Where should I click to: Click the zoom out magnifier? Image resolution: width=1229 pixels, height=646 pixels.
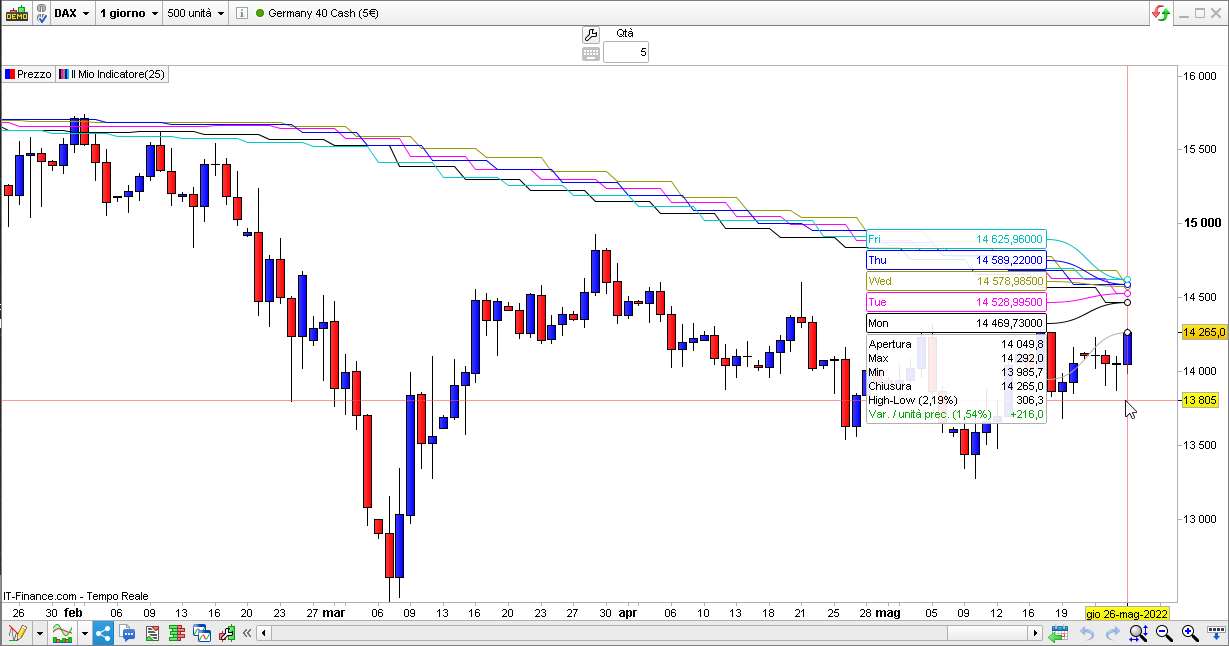1164,633
